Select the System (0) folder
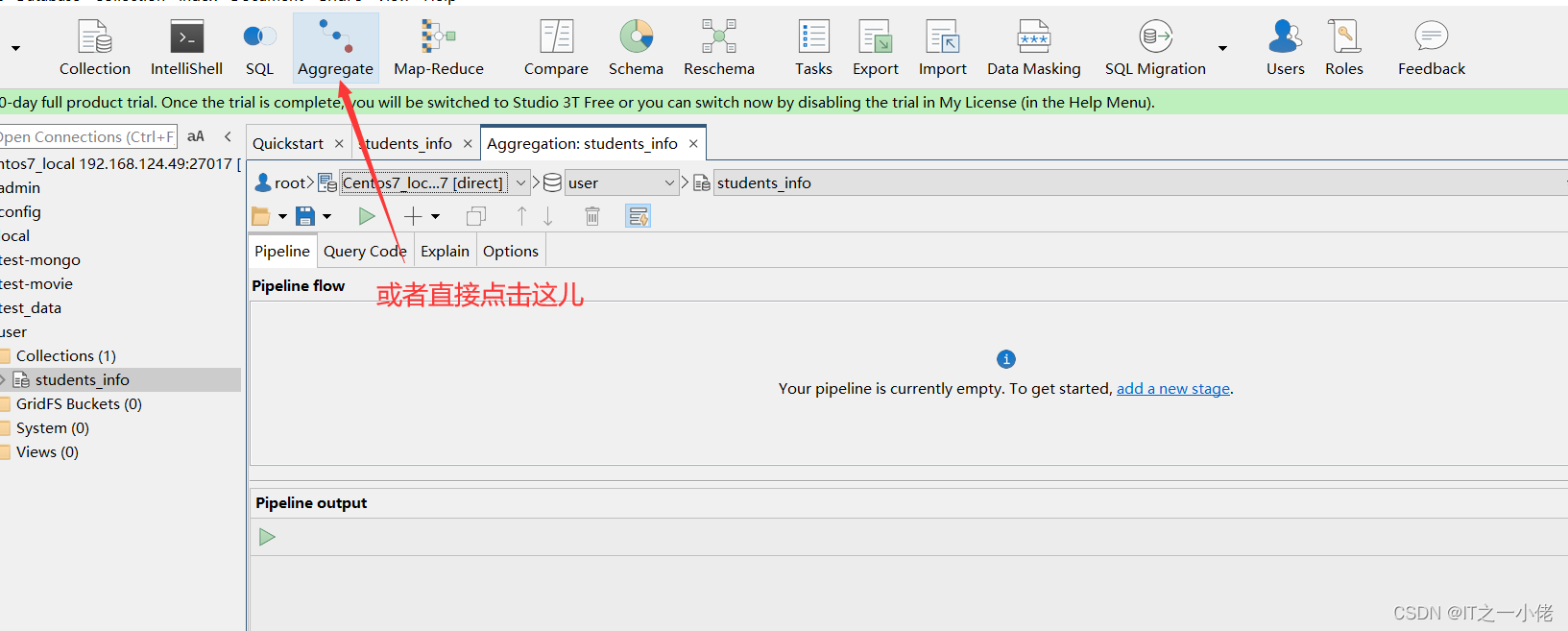This screenshot has height=631, width=1568. click(52, 427)
